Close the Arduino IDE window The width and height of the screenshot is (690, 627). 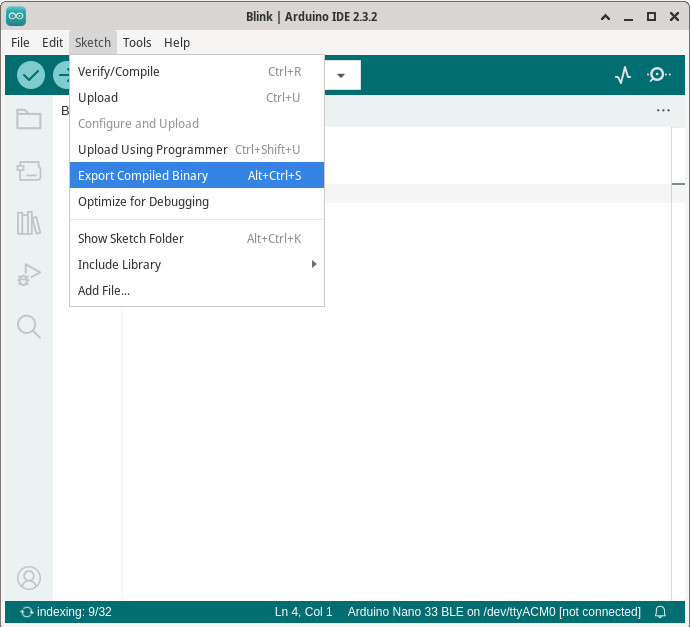tap(674, 17)
